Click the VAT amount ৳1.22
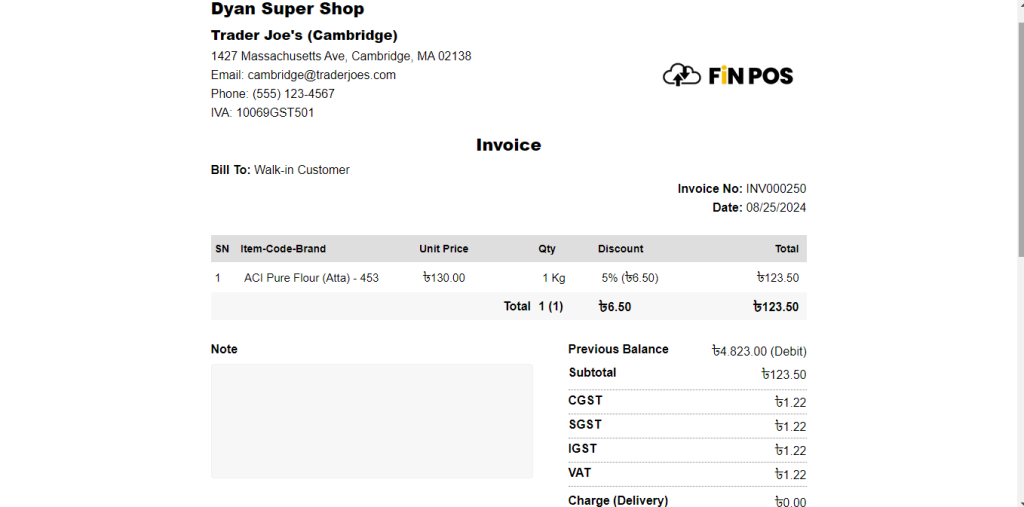 pyautogui.click(x=791, y=475)
